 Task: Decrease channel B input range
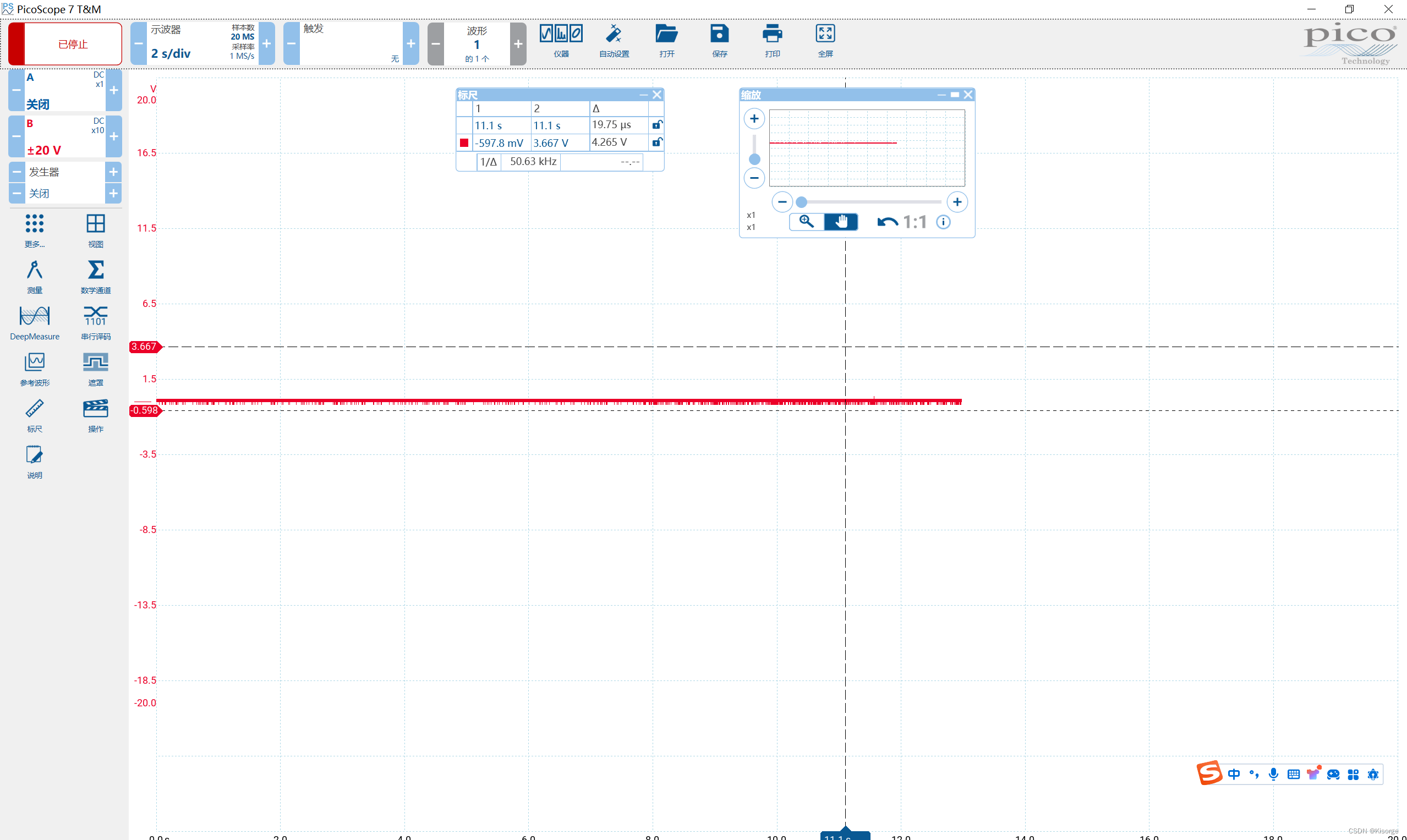tap(17, 136)
